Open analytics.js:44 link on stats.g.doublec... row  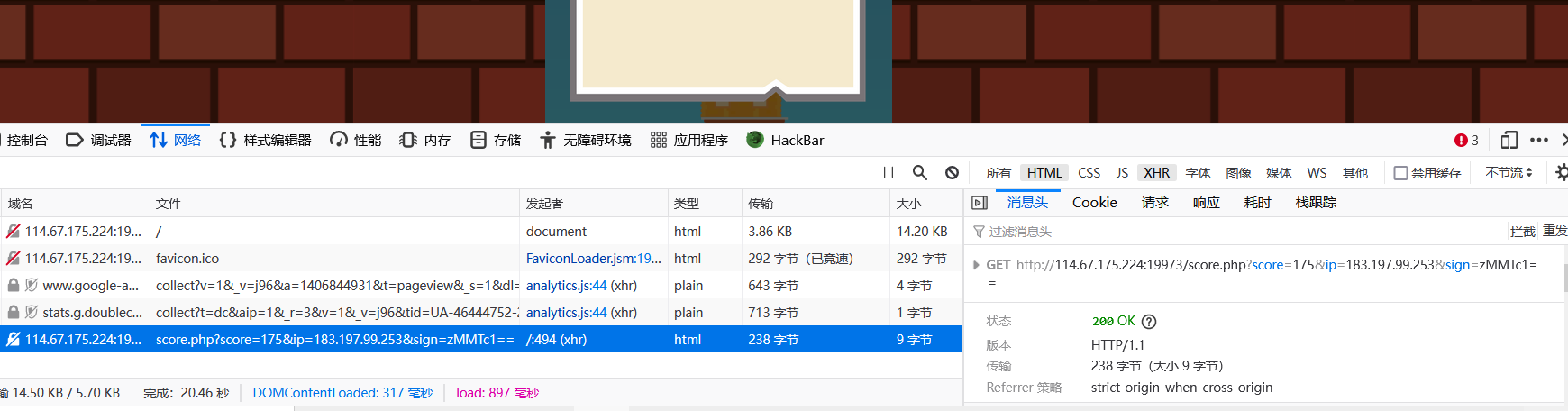(x=567, y=313)
